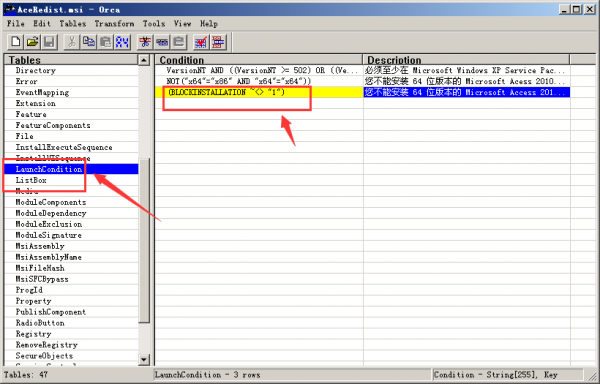The image size is (600, 384).
Task: Click the red-blue rows icon after Validate
Action: pos(218,42)
